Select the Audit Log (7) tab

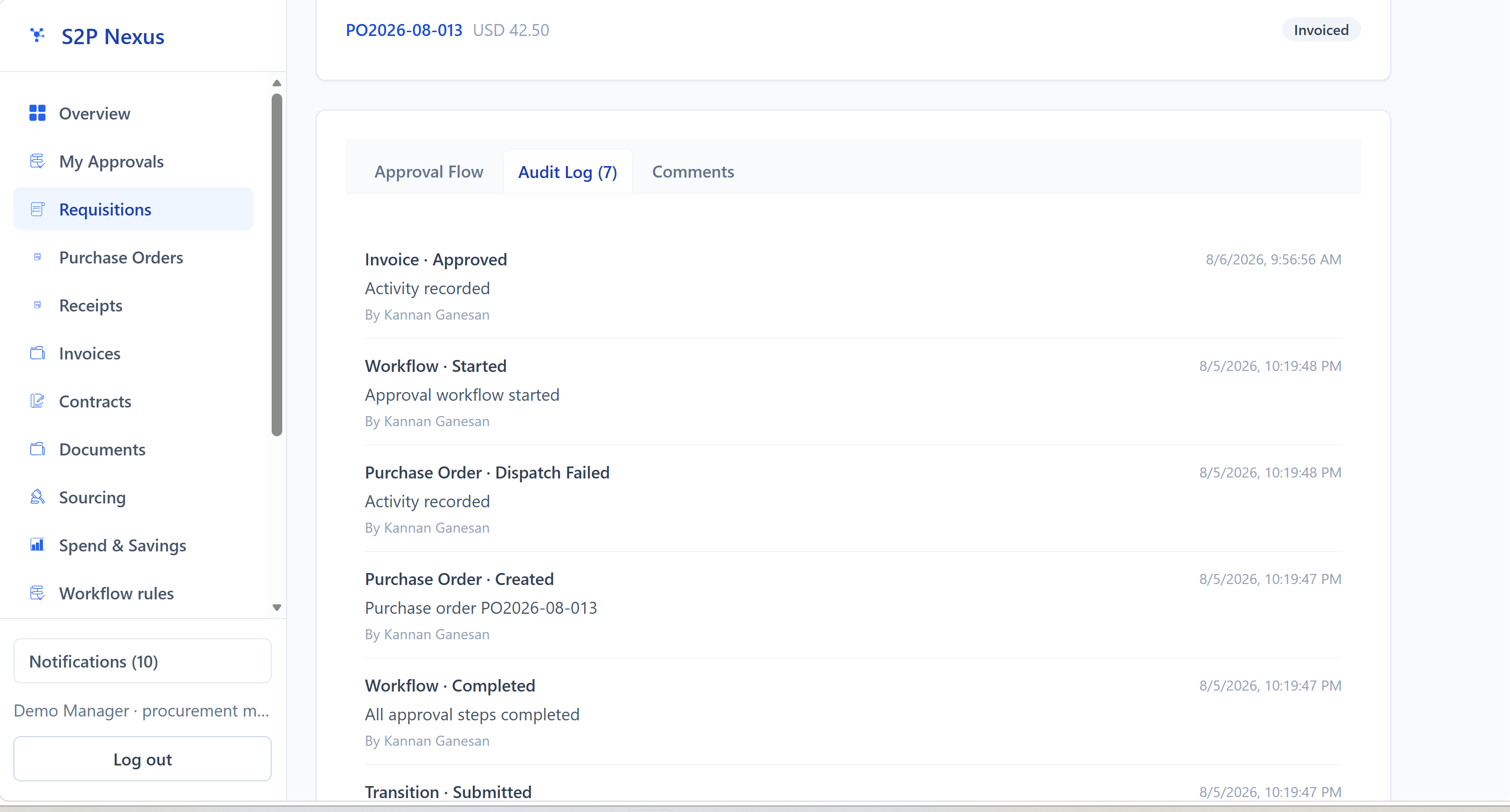tap(567, 172)
